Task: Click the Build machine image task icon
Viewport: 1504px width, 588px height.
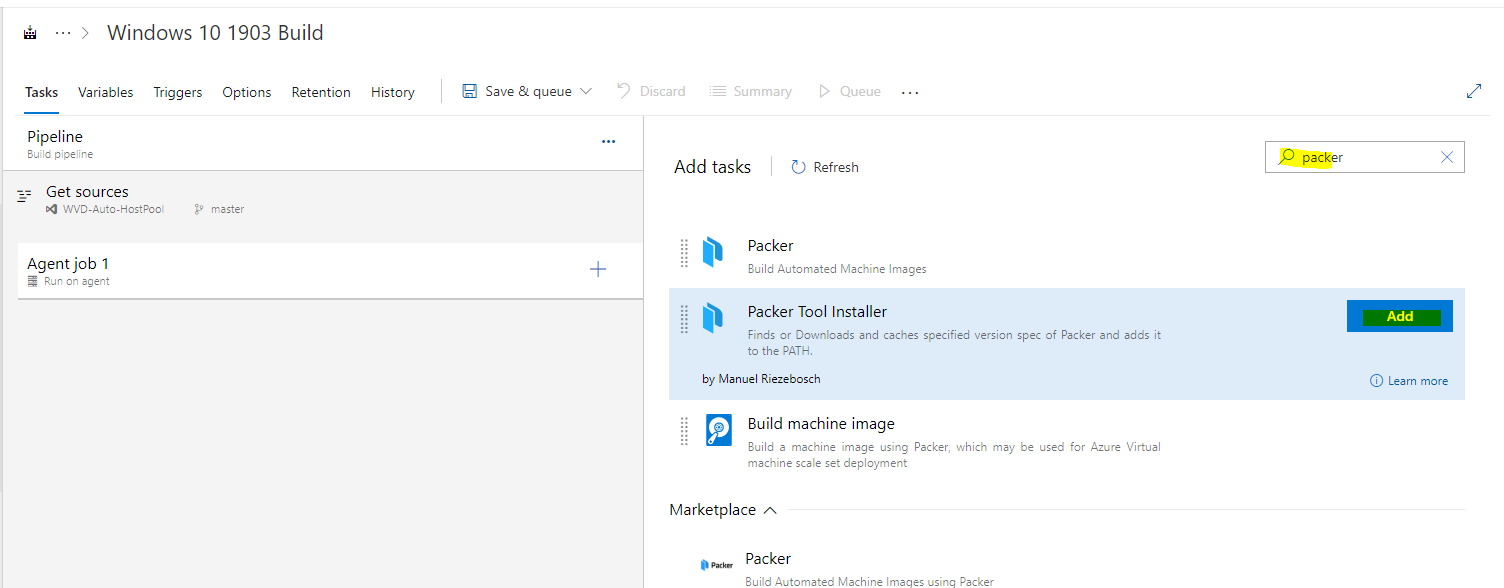Action: pyautogui.click(x=718, y=430)
